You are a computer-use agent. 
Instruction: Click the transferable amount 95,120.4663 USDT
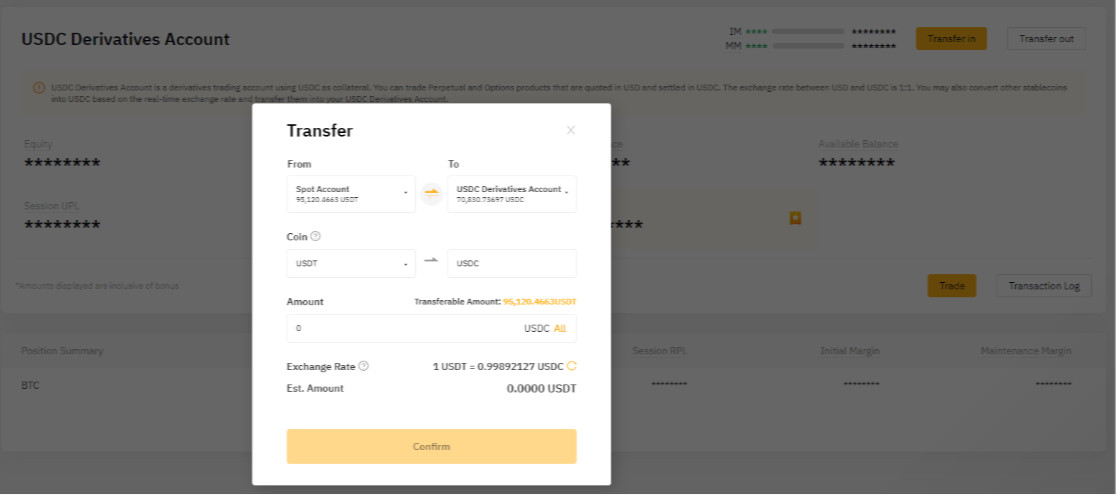click(539, 301)
